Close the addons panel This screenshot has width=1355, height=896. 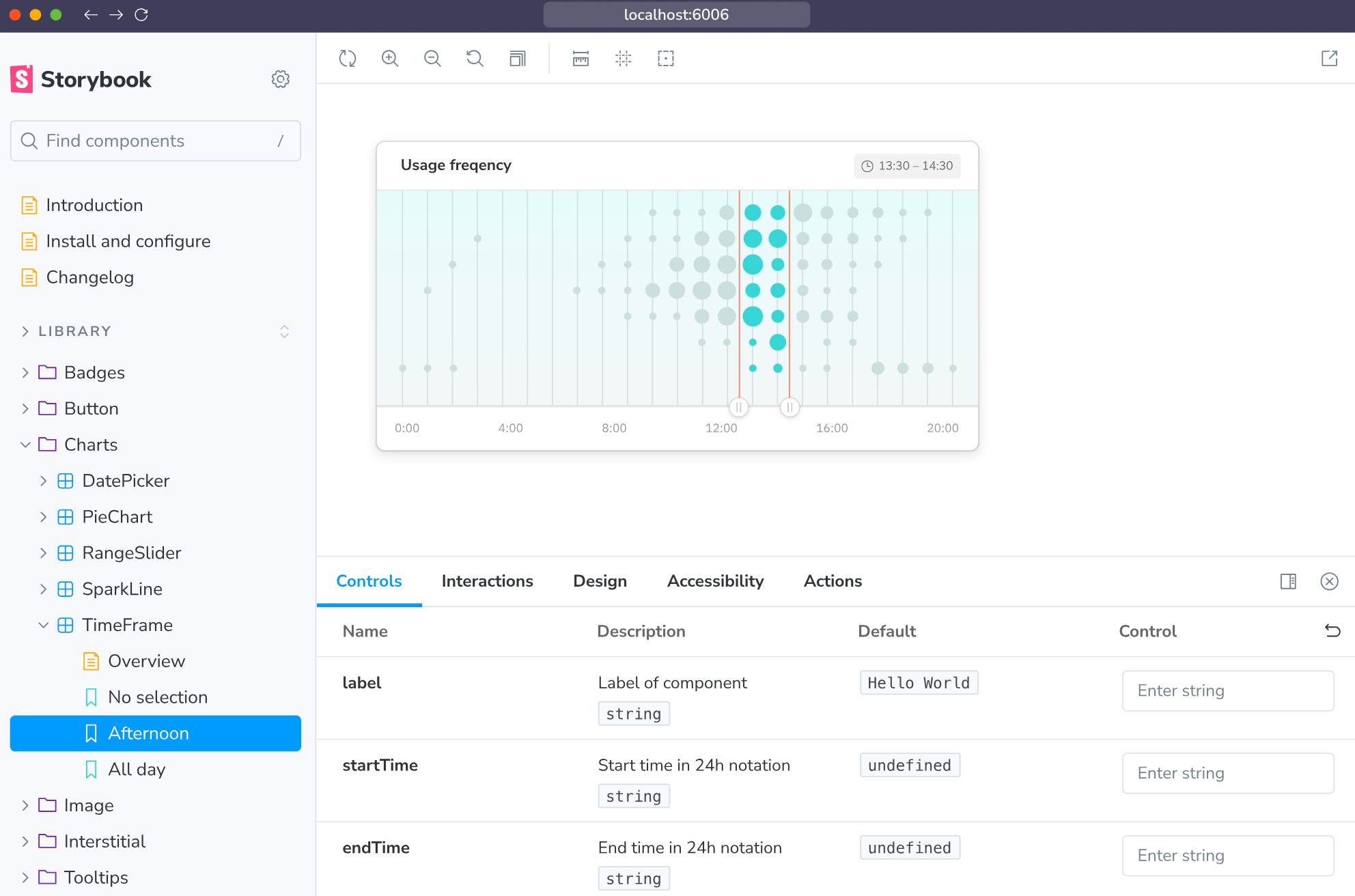coord(1329,581)
